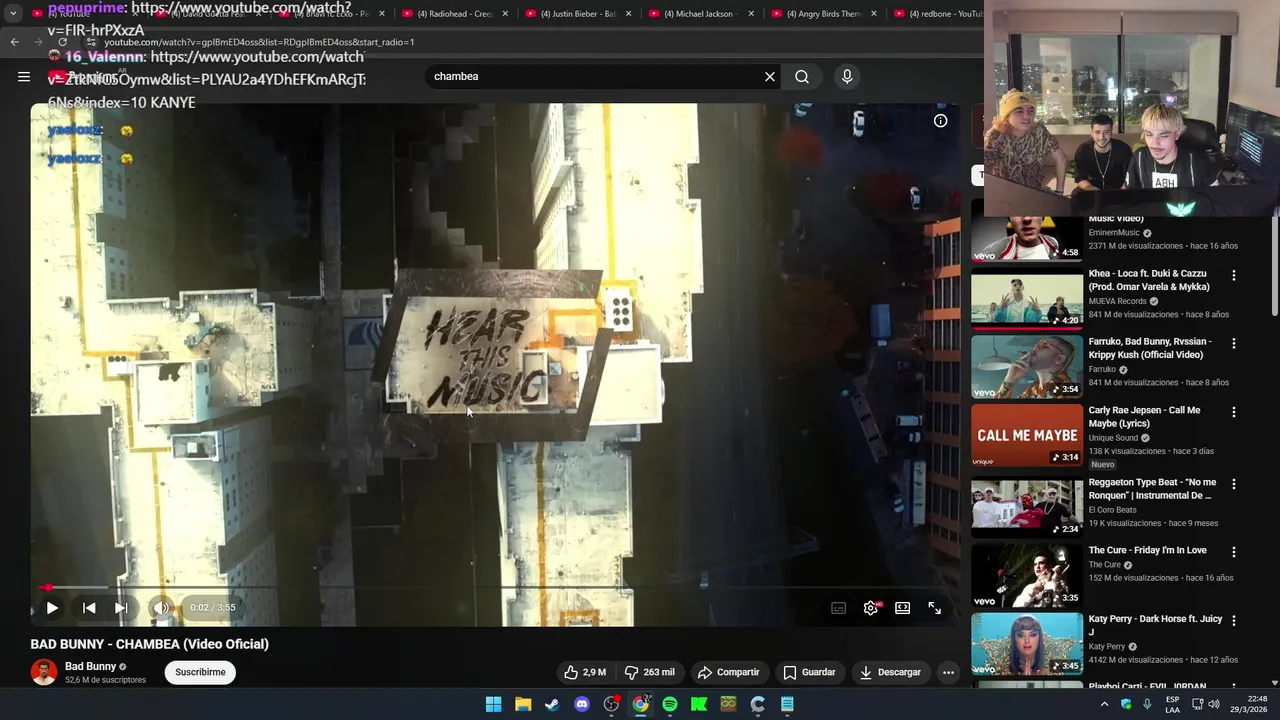1280x720 pixels.
Task: Reload the browser page
Action: click(x=62, y=42)
